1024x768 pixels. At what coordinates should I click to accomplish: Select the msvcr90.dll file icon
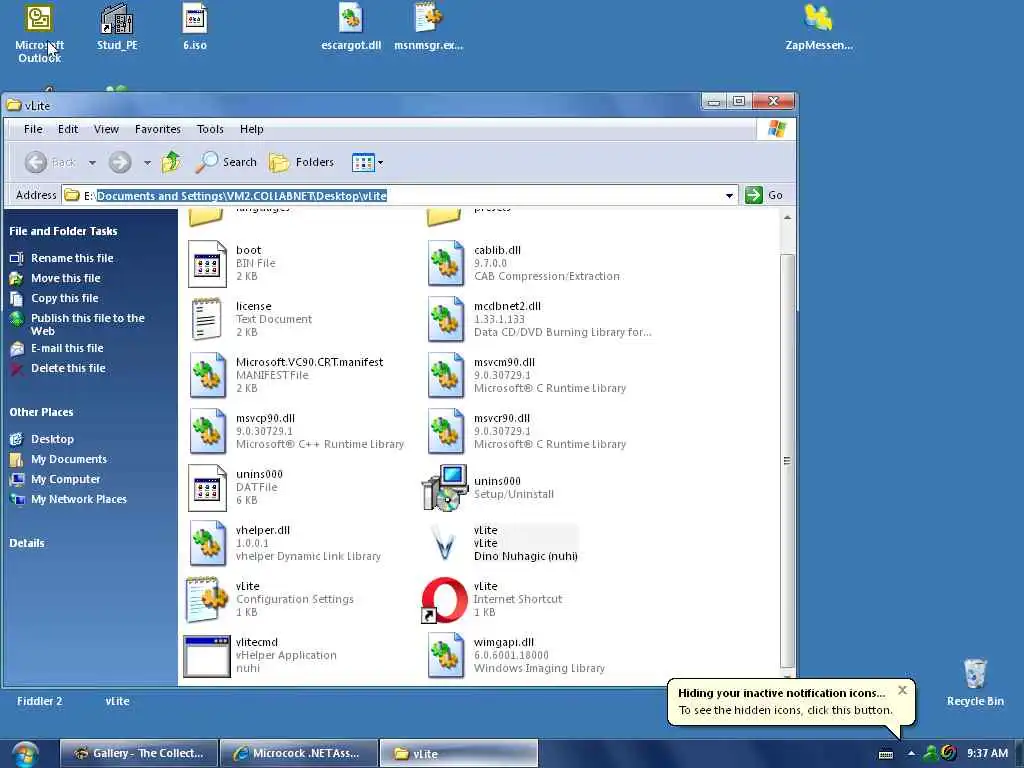click(x=445, y=432)
